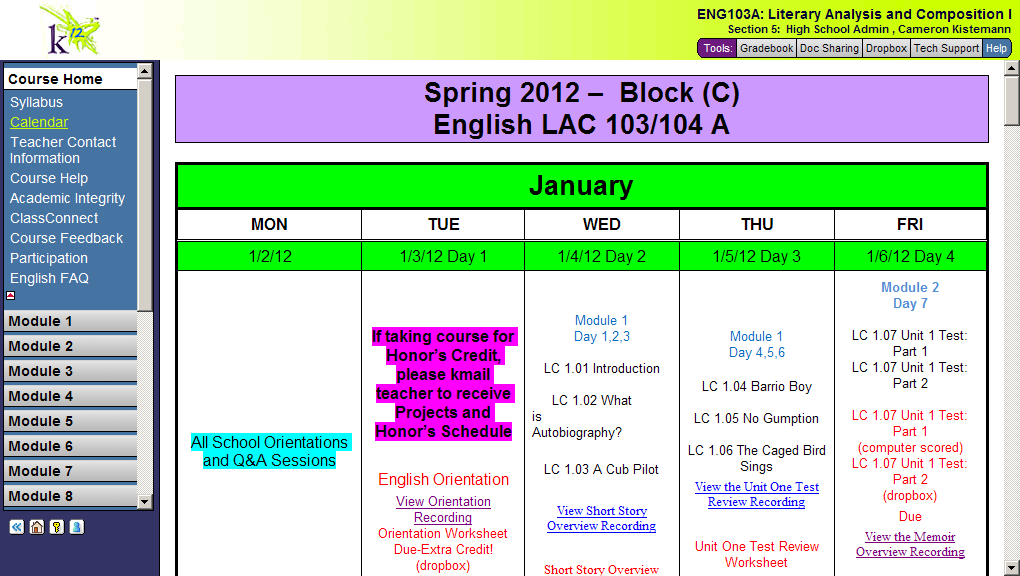The image size is (1020, 576).
Task: Open the Dropbox tool tab
Action: [886, 48]
